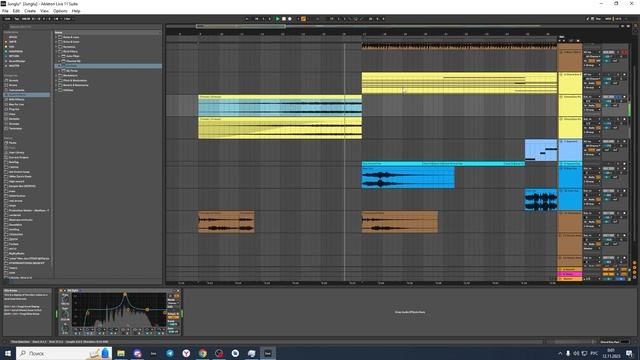Expand the Delay & Loop folder

pos(56,37)
